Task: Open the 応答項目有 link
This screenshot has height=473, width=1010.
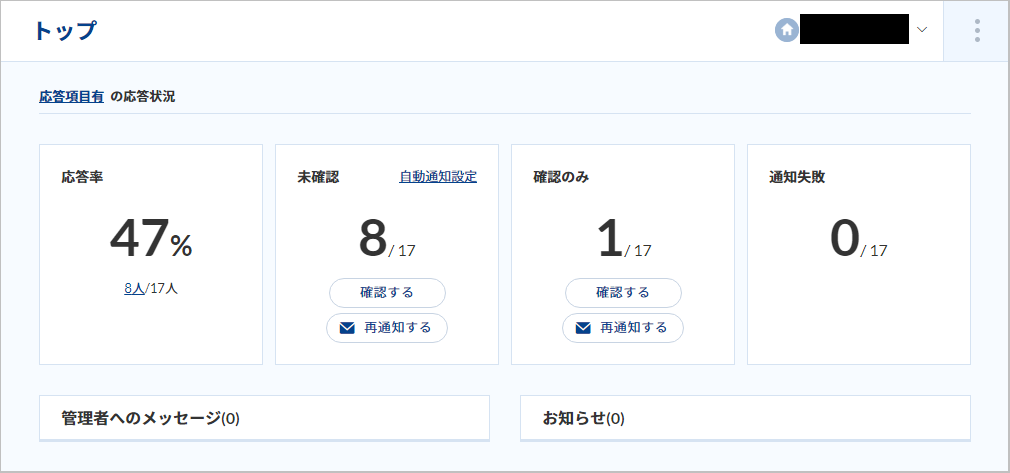Action: pyautogui.click(x=71, y=97)
